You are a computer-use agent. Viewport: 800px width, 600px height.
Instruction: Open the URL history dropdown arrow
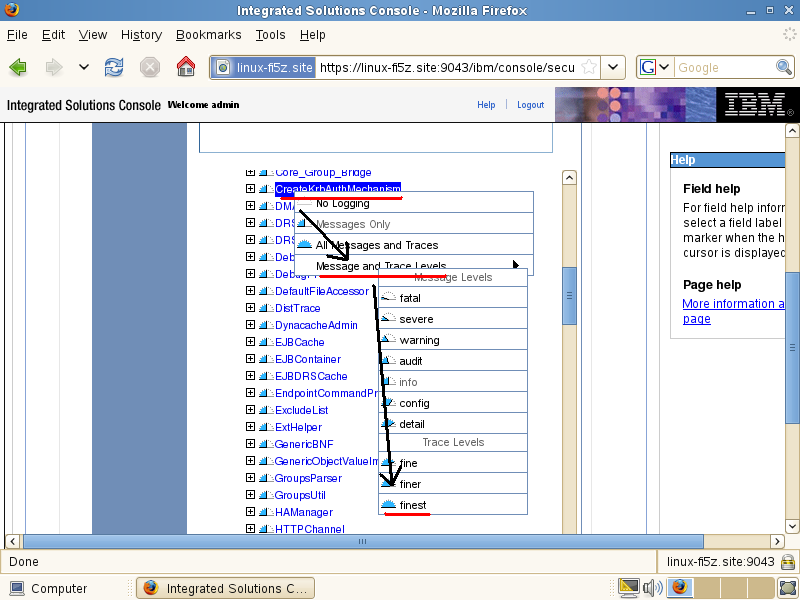pos(613,67)
